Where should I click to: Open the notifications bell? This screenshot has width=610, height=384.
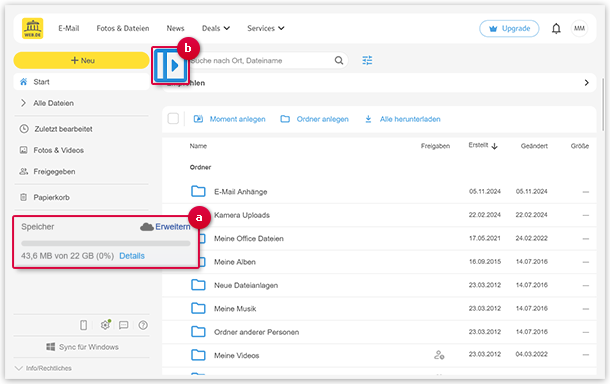[x=556, y=28]
